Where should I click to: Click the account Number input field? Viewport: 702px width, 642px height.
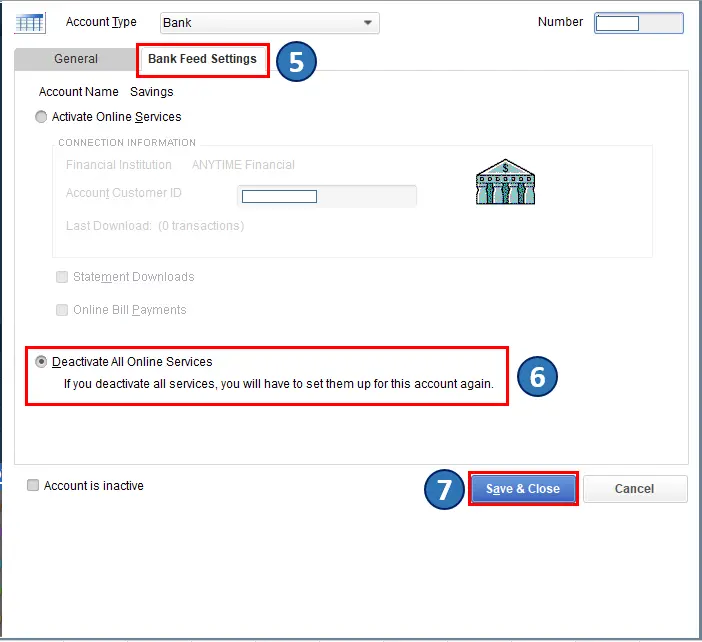pos(638,23)
